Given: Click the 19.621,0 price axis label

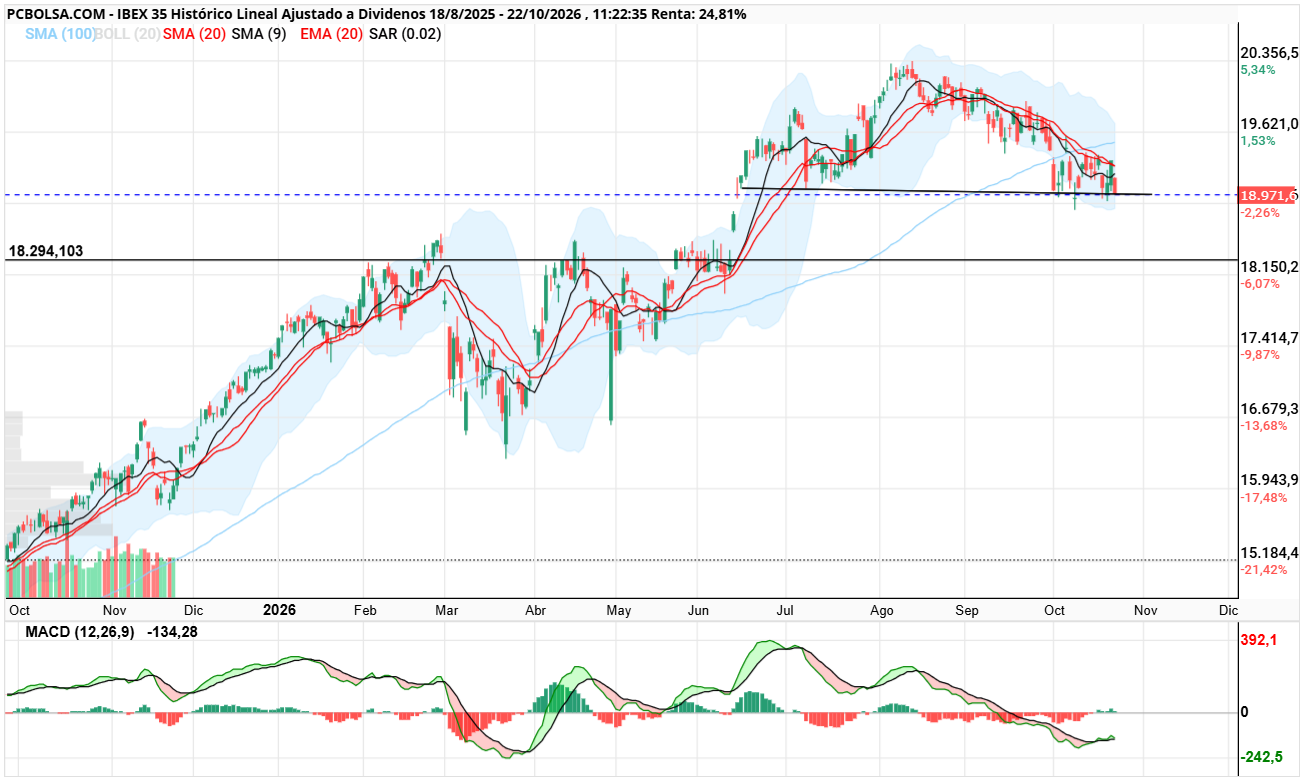Looking at the screenshot, I should 1269,124.
